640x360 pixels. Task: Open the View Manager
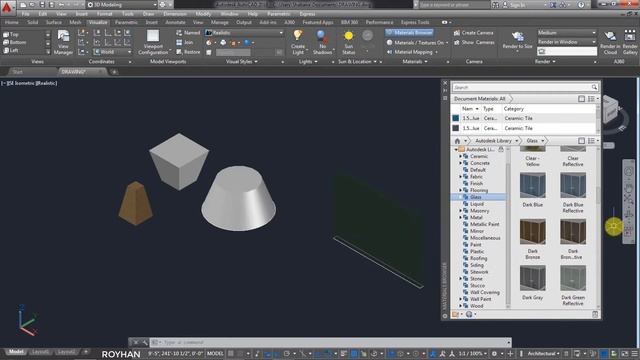63,42
